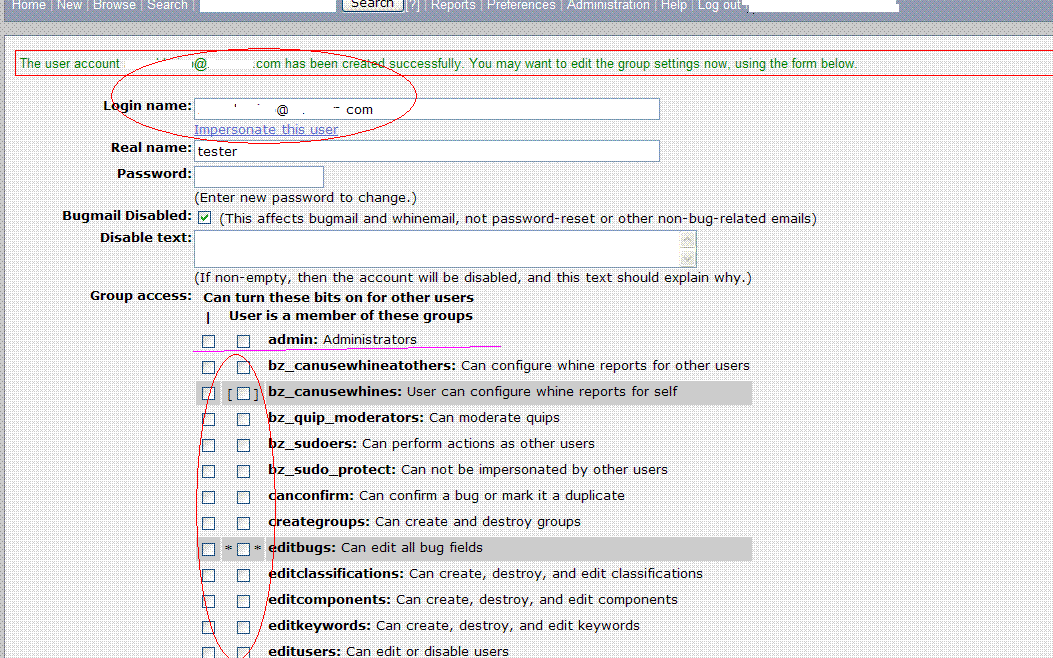Check editclassifications membership checkbox

pyautogui.click(x=243, y=575)
